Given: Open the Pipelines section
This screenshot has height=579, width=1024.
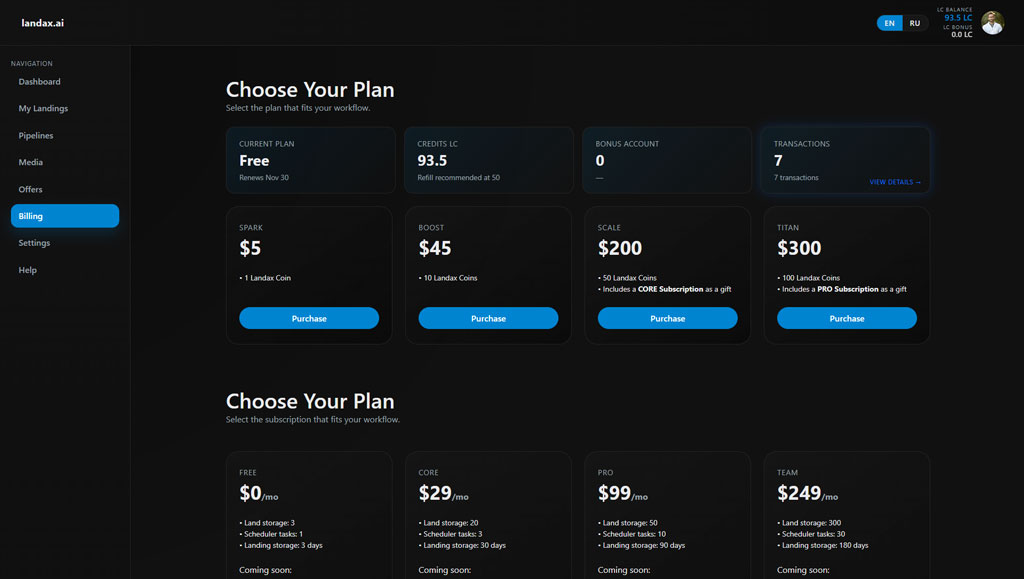Looking at the screenshot, I should (36, 136).
